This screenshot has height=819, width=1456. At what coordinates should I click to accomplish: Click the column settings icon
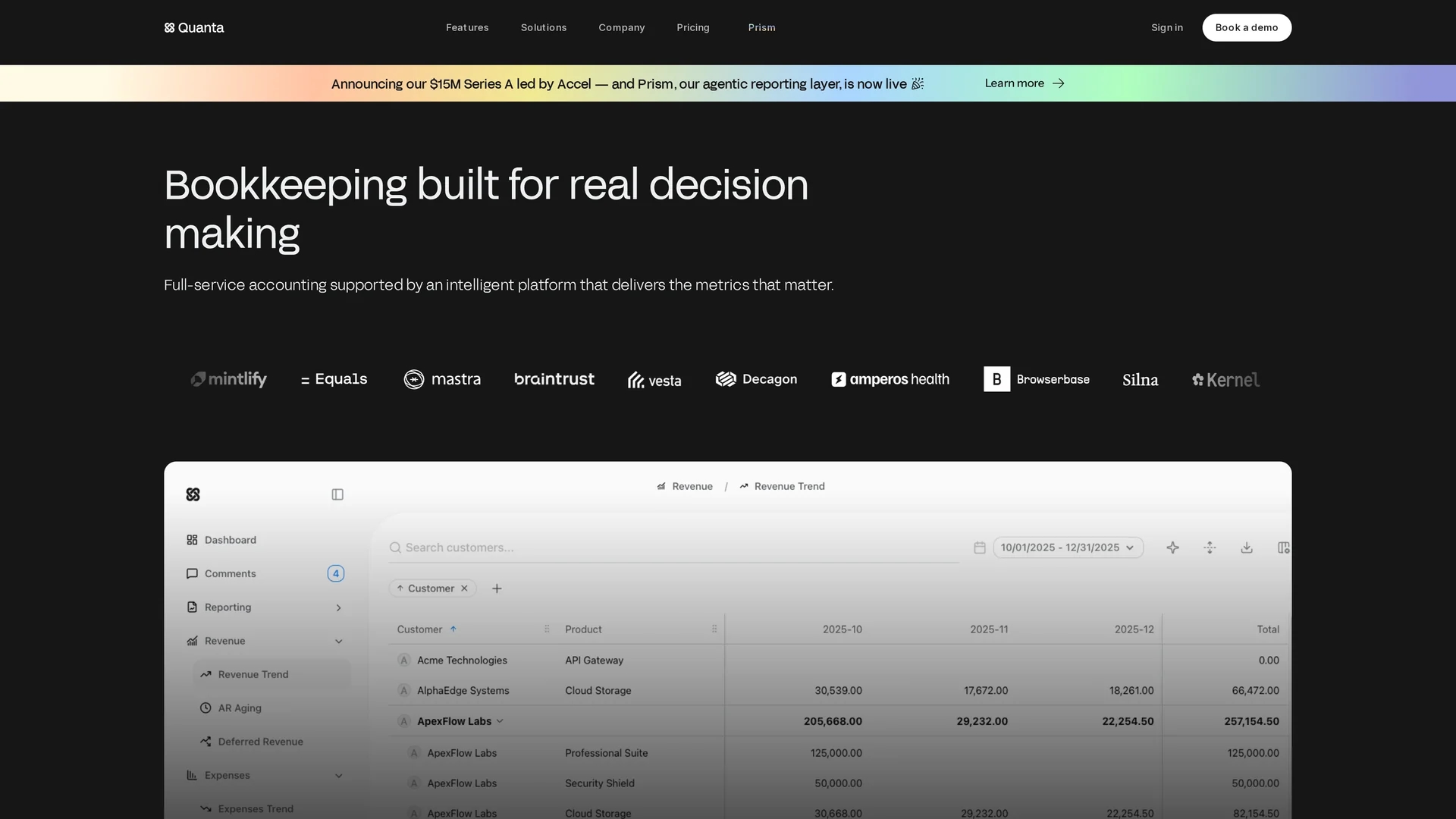pyautogui.click(x=1283, y=548)
